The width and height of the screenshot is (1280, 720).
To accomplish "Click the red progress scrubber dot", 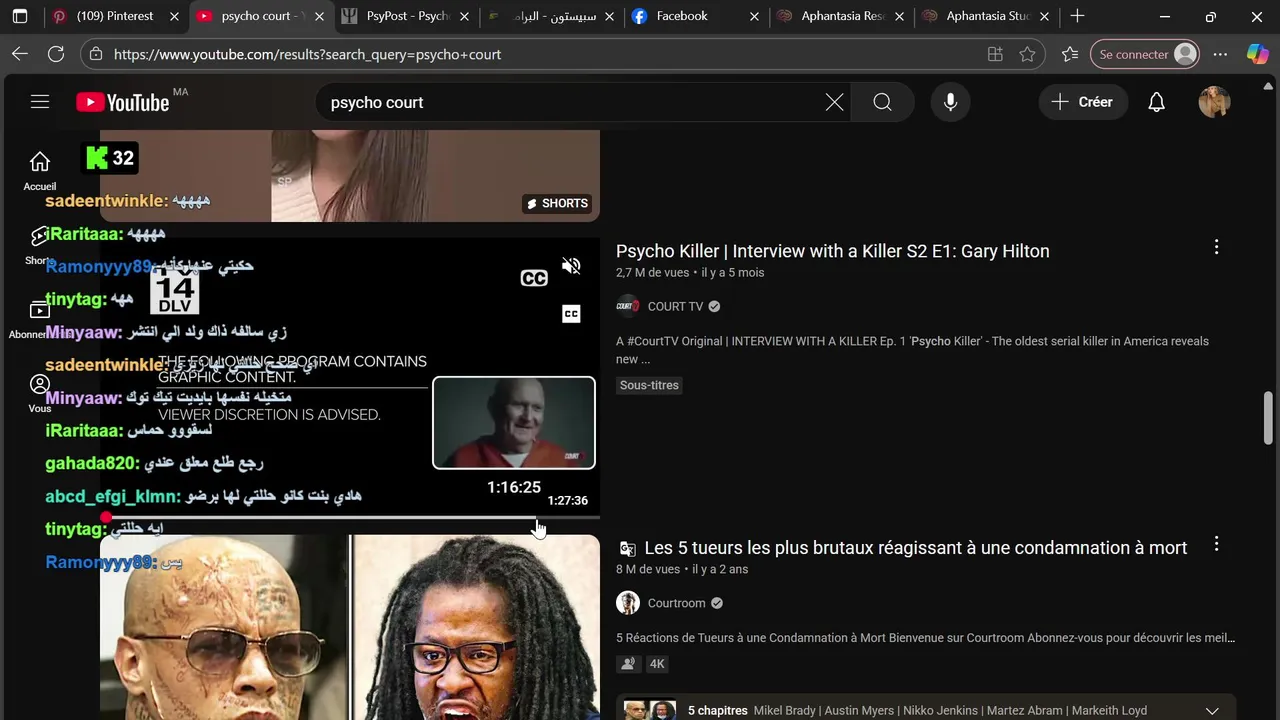I will point(106,517).
